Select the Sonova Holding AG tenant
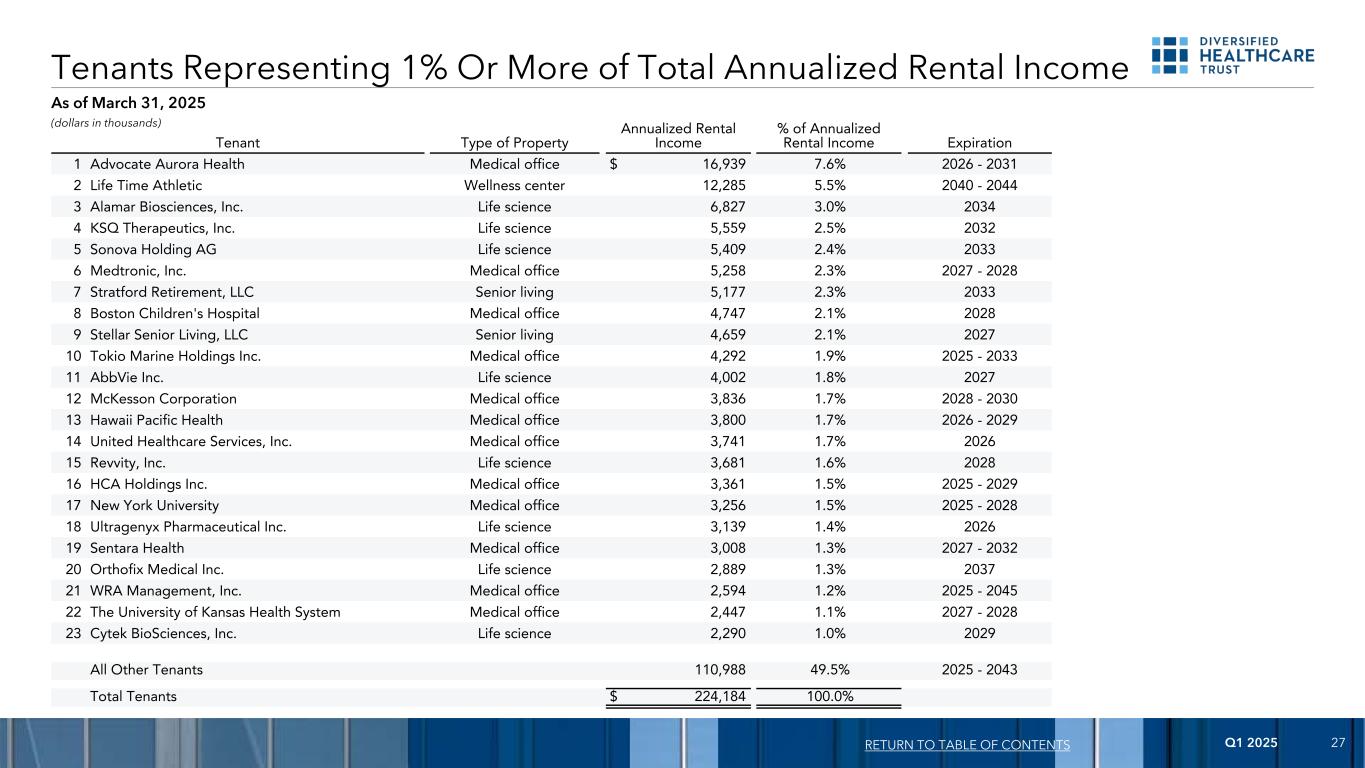 (x=153, y=249)
